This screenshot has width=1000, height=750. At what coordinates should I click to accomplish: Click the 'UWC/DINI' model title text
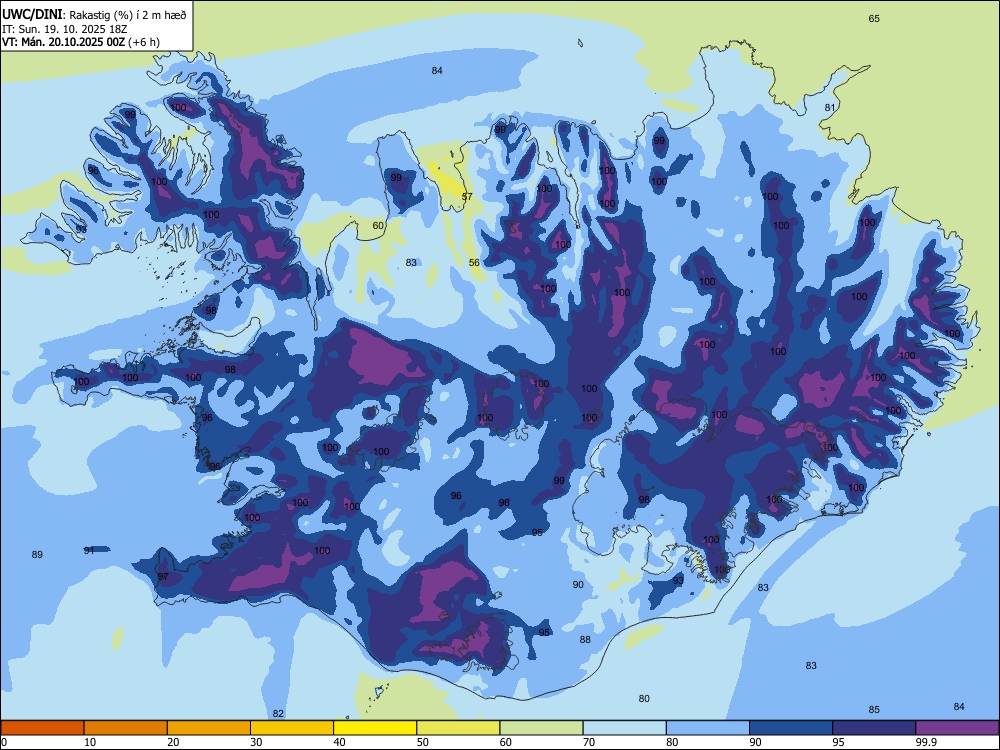click(32, 14)
